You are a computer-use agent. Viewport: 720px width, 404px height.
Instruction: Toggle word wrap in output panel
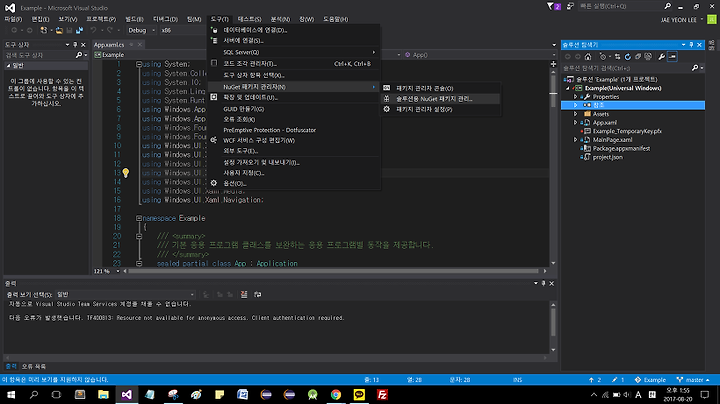point(258,294)
